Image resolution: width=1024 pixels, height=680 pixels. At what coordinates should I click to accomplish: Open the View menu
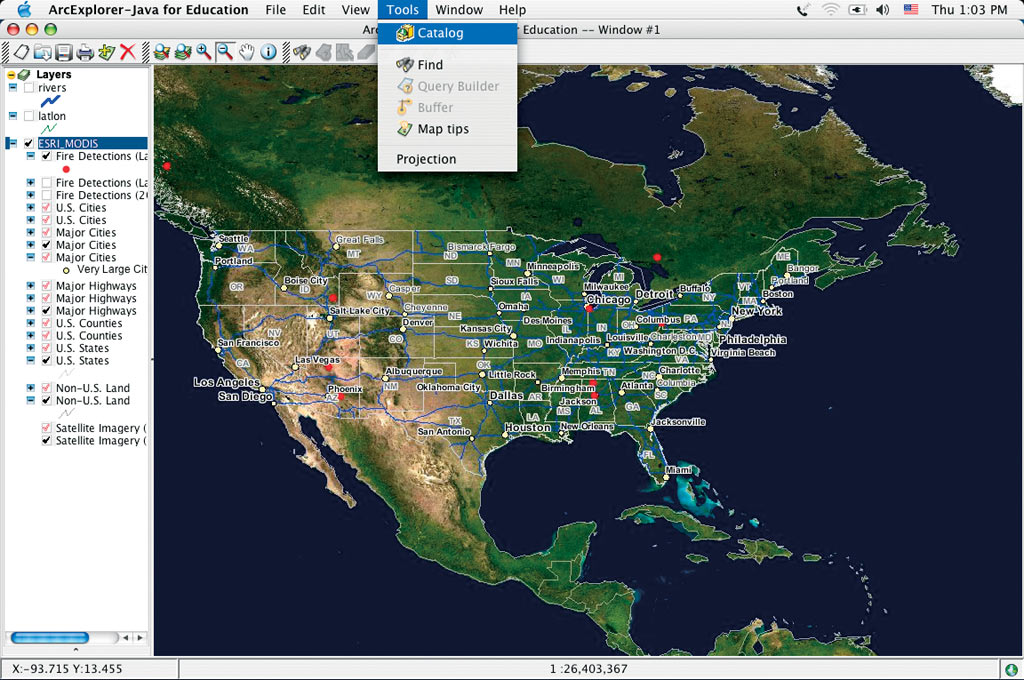(355, 10)
